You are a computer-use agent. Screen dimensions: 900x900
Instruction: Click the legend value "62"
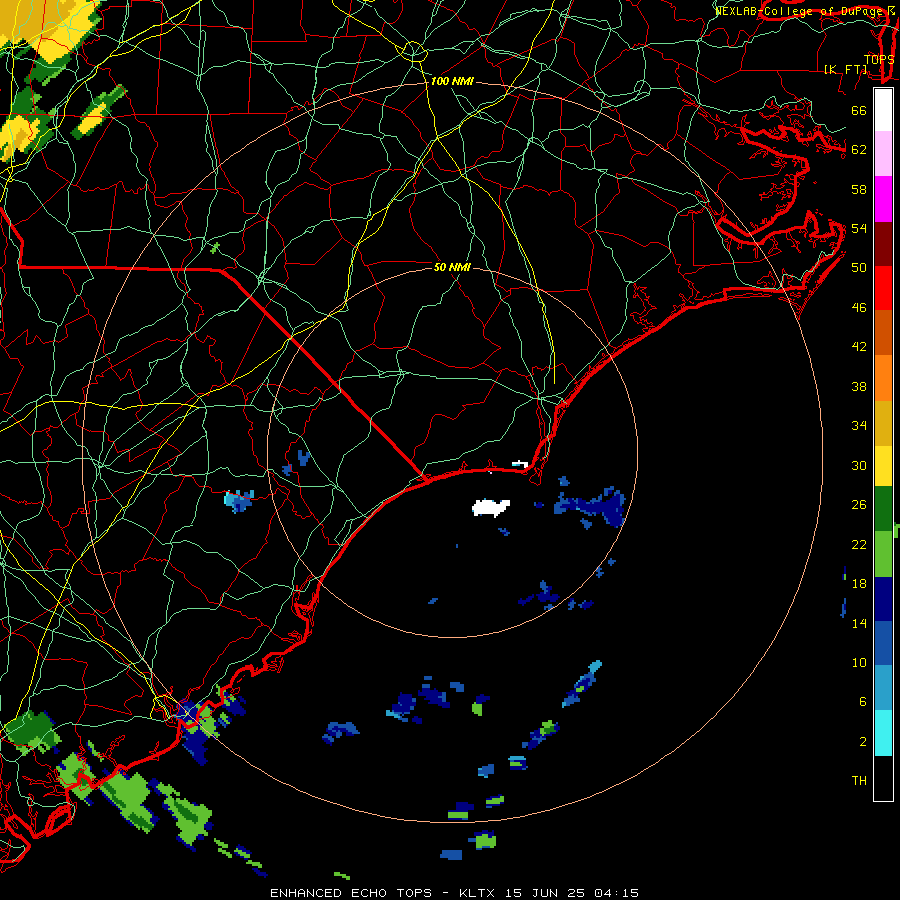(x=859, y=149)
